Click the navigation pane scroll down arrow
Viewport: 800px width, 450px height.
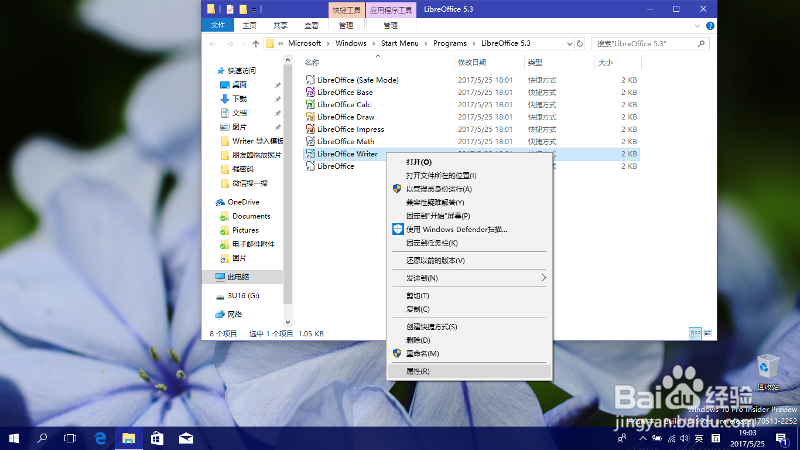click(287, 322)
